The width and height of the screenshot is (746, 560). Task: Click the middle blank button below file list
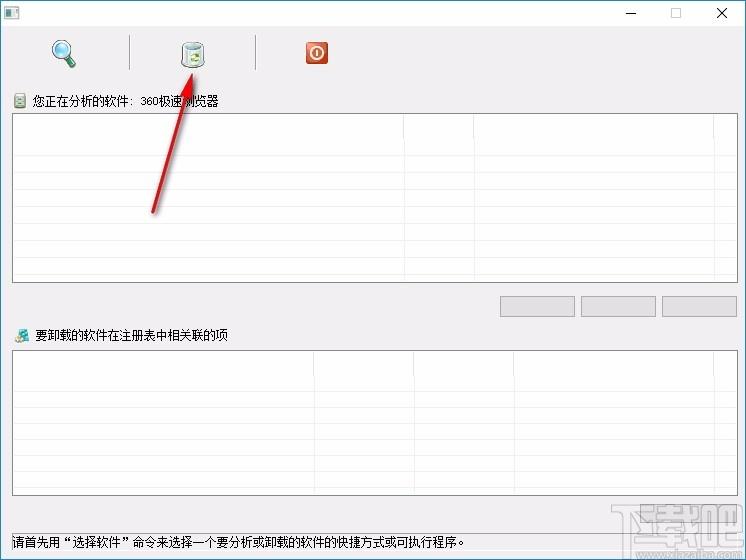(618, 306)
